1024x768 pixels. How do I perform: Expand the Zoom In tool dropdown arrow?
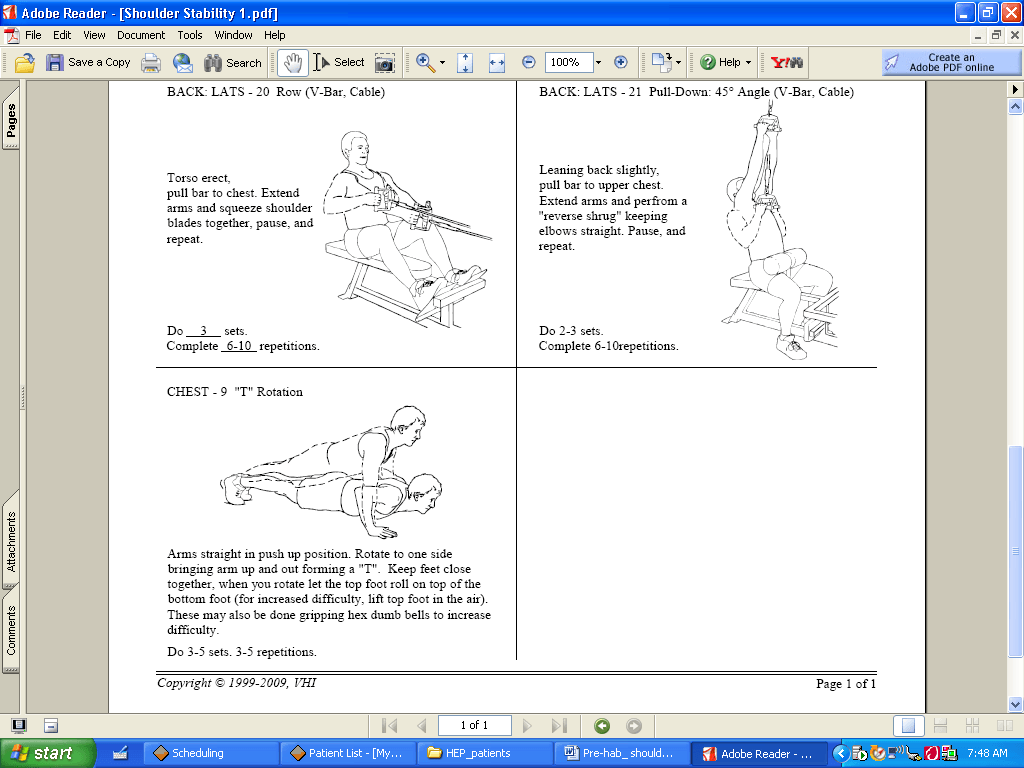pyautogui.click(x=443, y=62)
